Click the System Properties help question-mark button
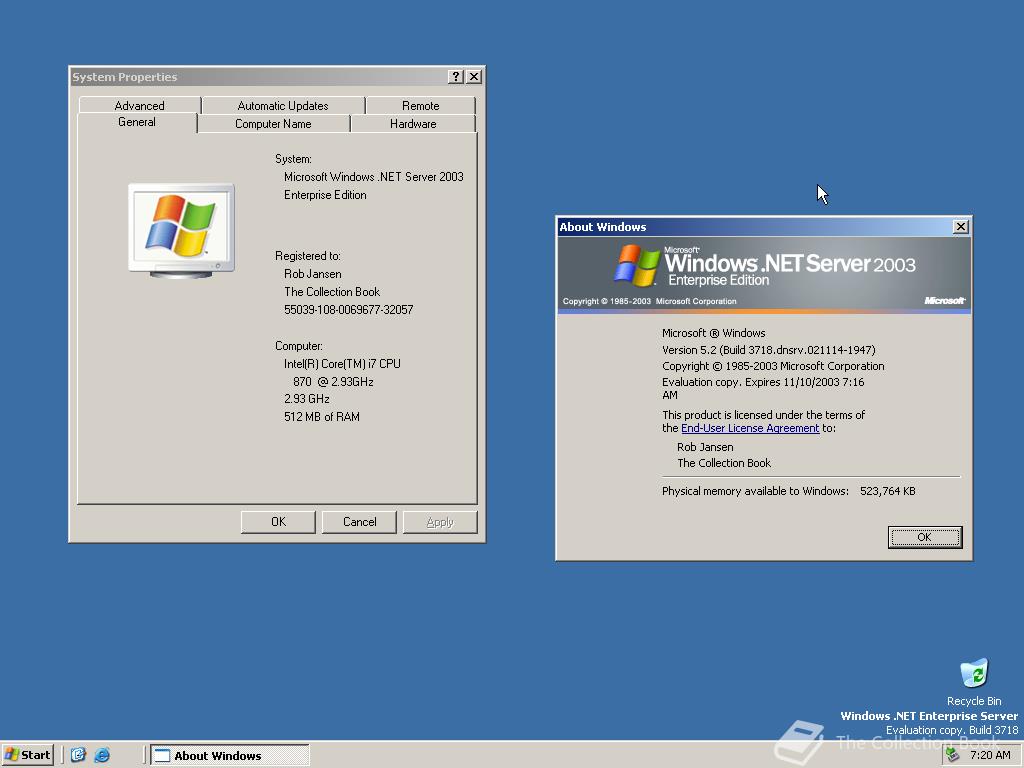Viewport: 1024px width, 768px height. [456, 76]
